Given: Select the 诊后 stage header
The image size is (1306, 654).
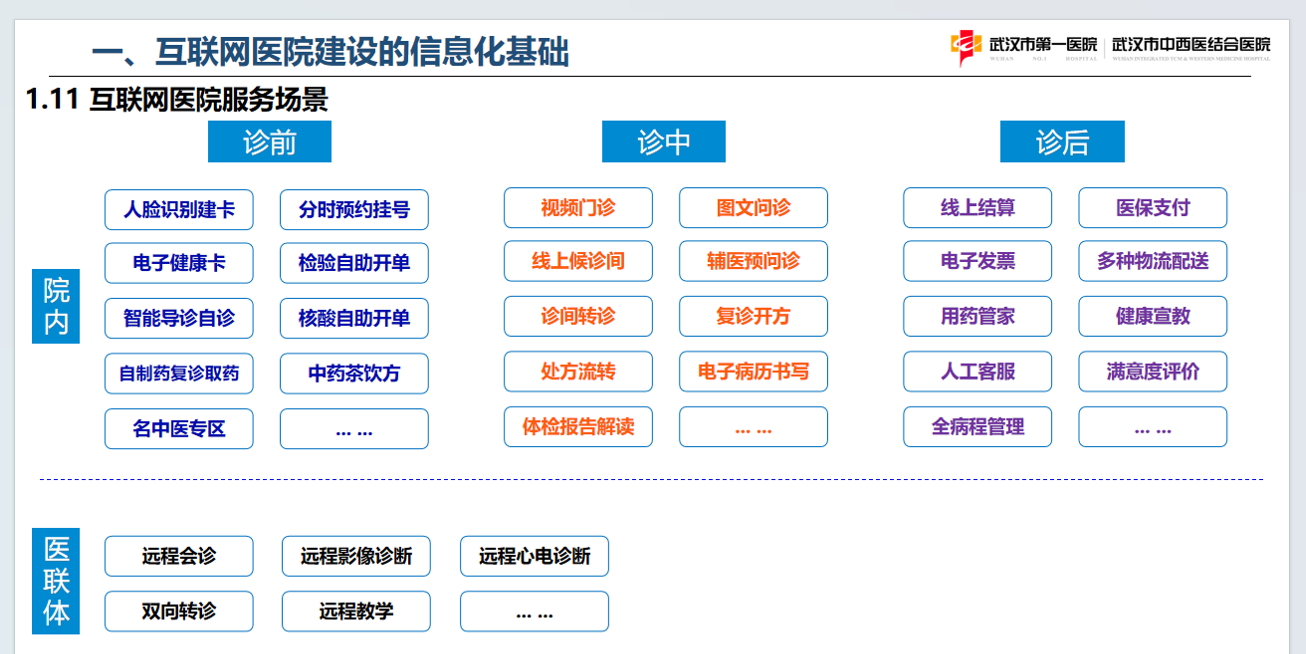Looking at the screenshot, I should (x=1062, y=142).
